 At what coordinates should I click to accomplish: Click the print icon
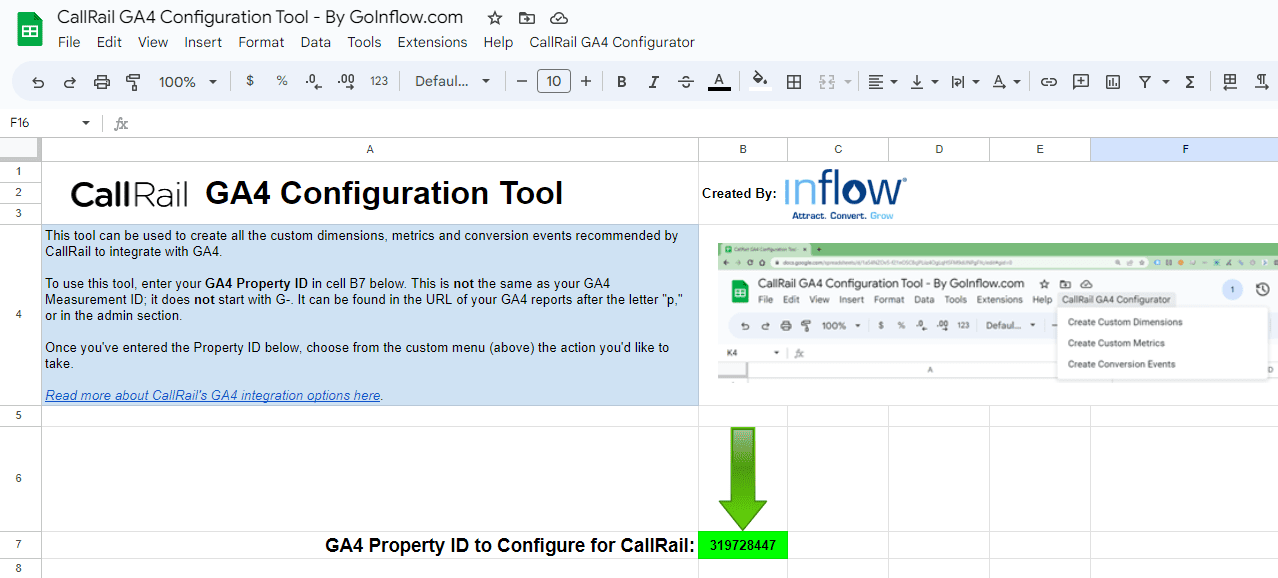point(101,82)
